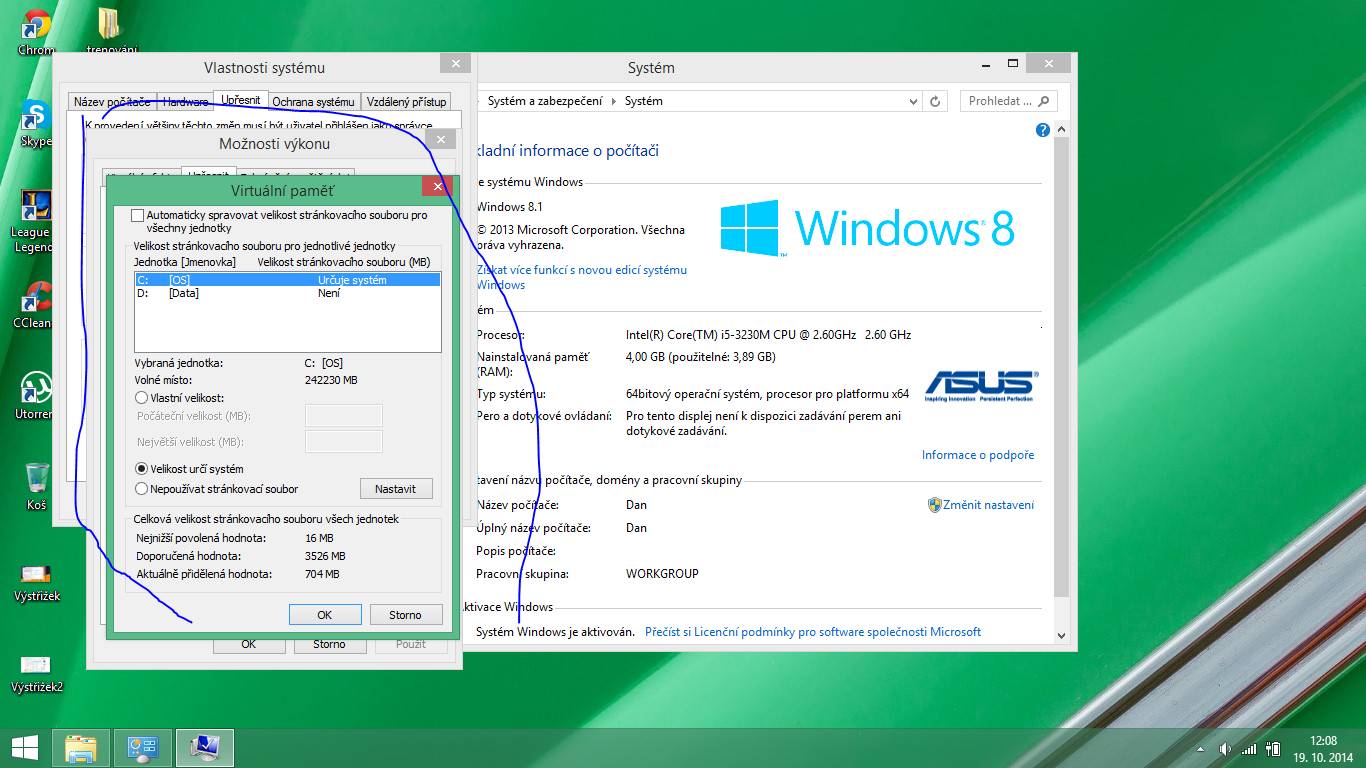Open the volume control in the tray
Image resolution: width=1366 pixels, height=768 pixels.
1225,749
